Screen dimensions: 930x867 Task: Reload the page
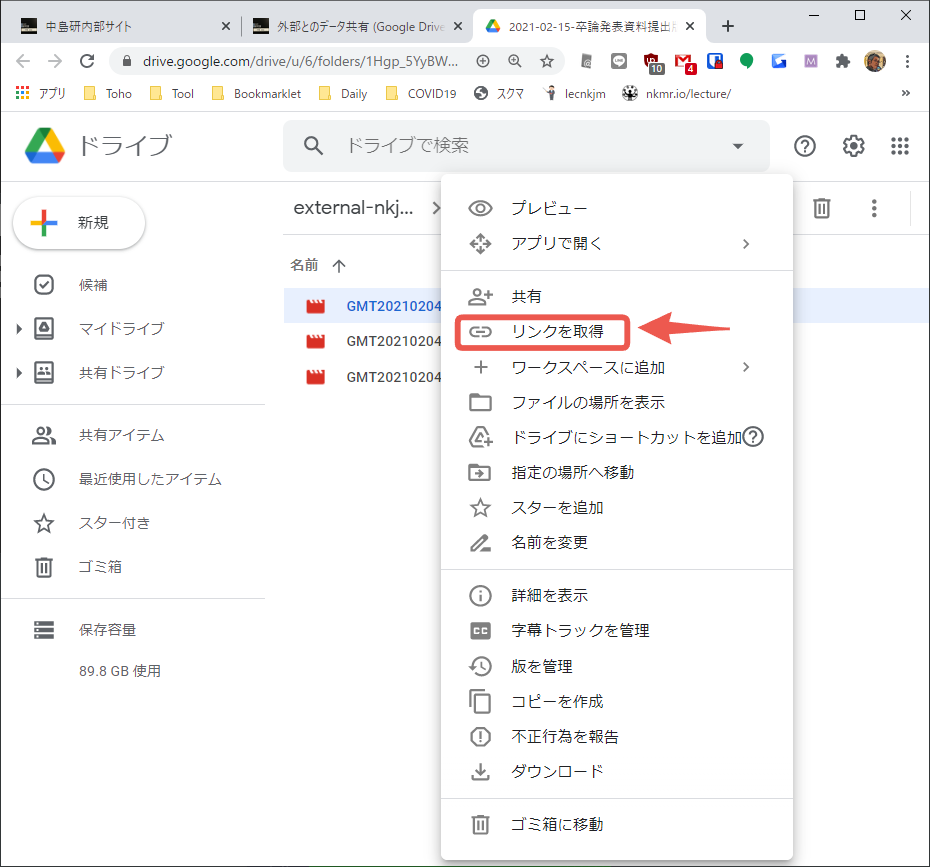click(x=87, y=60)
